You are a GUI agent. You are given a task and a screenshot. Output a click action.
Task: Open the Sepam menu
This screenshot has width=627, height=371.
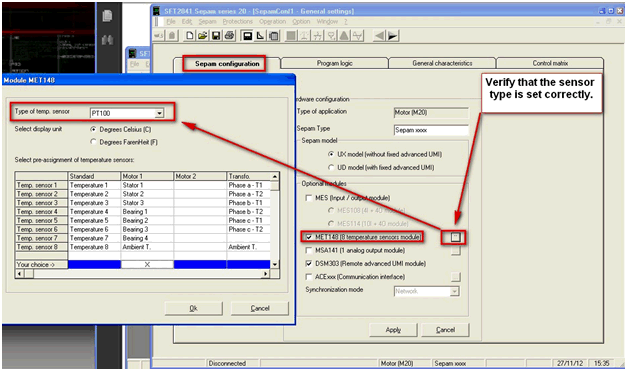tap(207, 22)
